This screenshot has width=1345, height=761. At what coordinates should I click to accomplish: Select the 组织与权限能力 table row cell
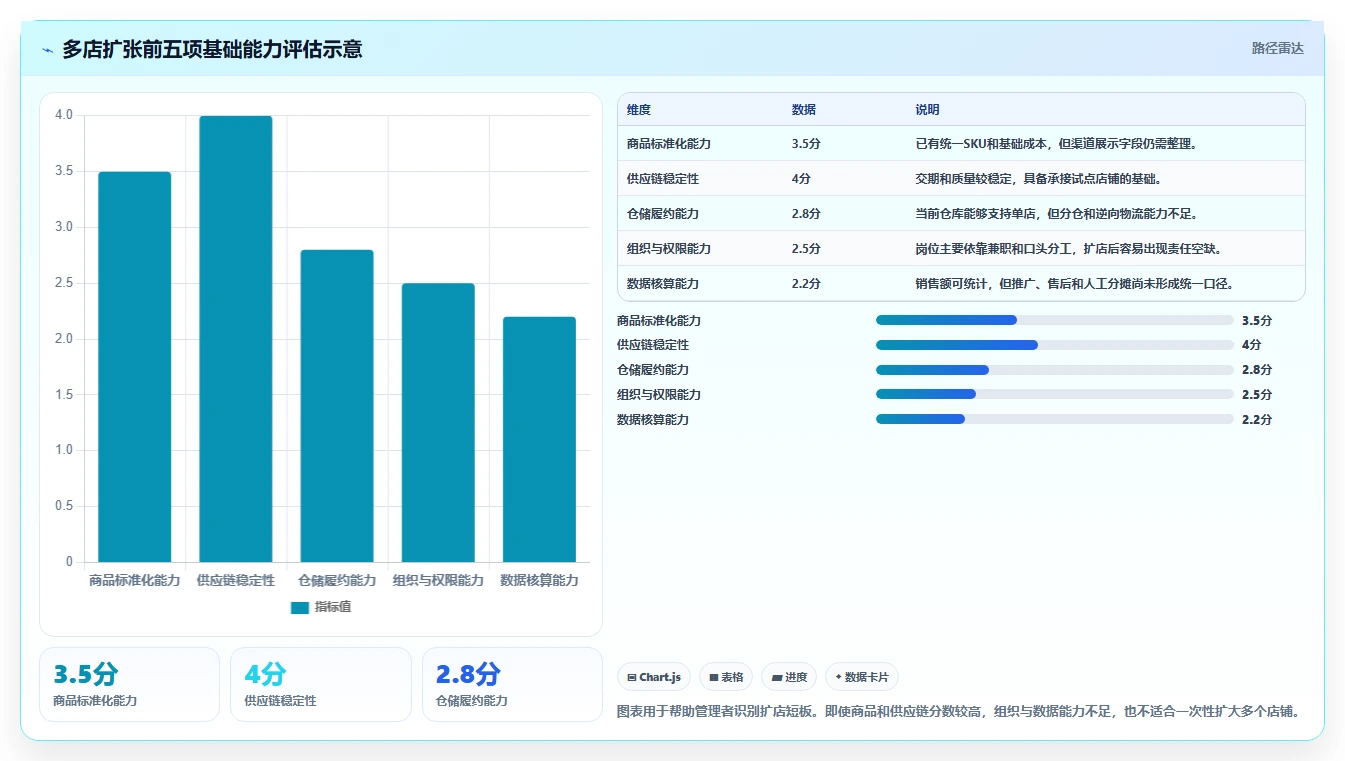pos(669,249)
